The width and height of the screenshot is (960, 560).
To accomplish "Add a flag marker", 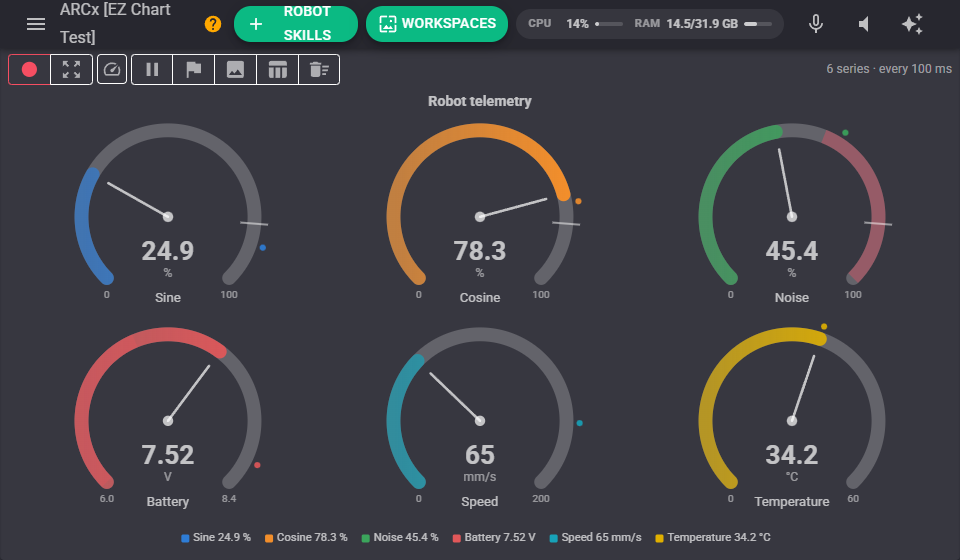I will click(193, 69).
